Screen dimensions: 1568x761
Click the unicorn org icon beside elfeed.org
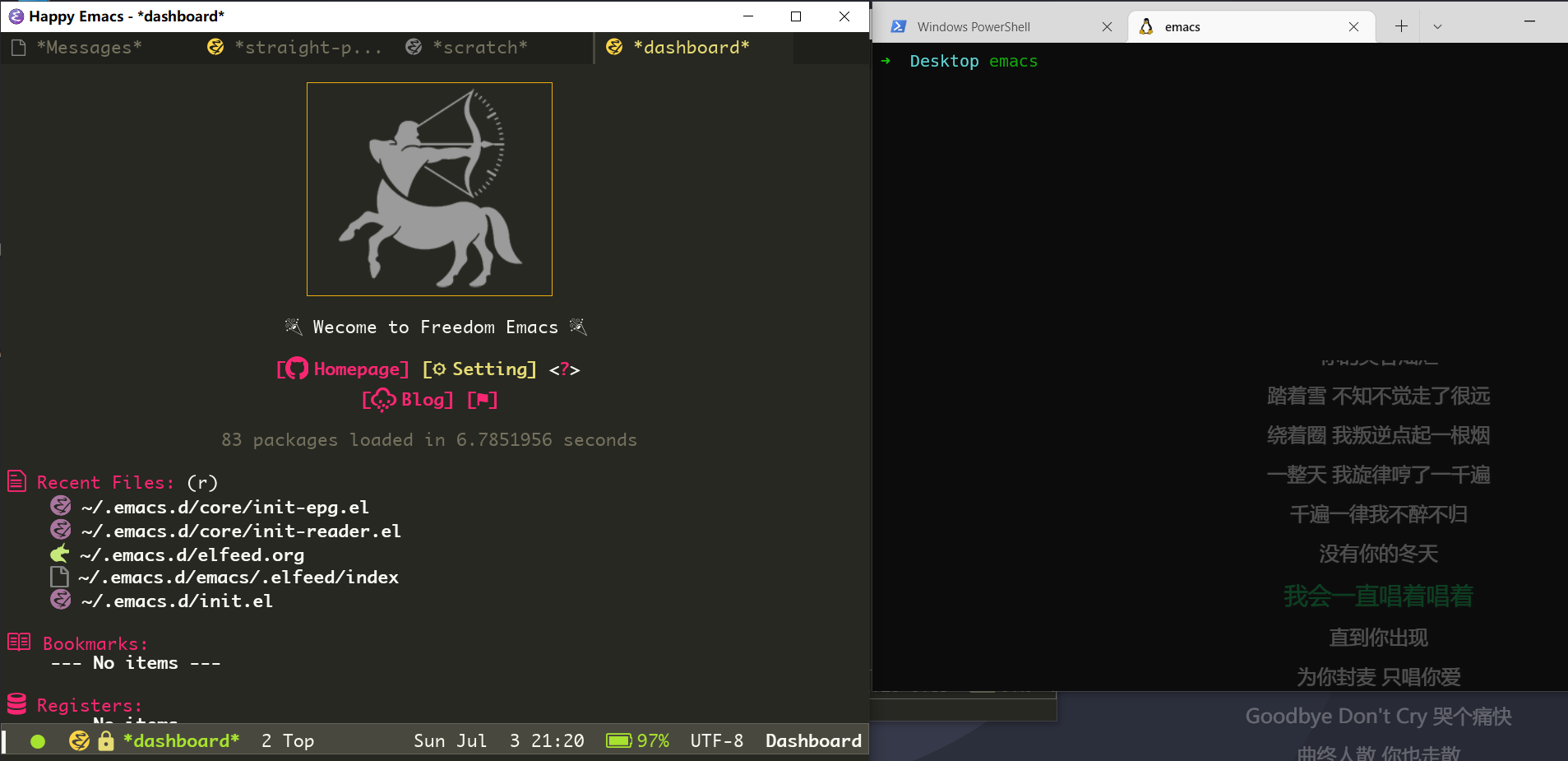pos(60,553)
